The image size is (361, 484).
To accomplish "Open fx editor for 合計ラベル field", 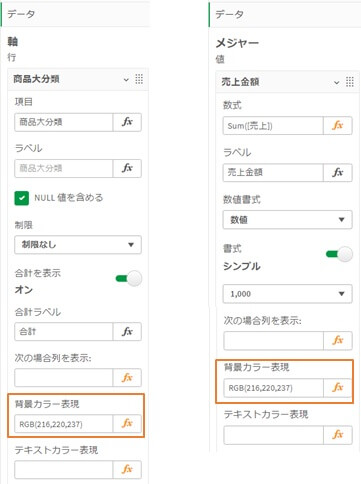I will 127,332.
